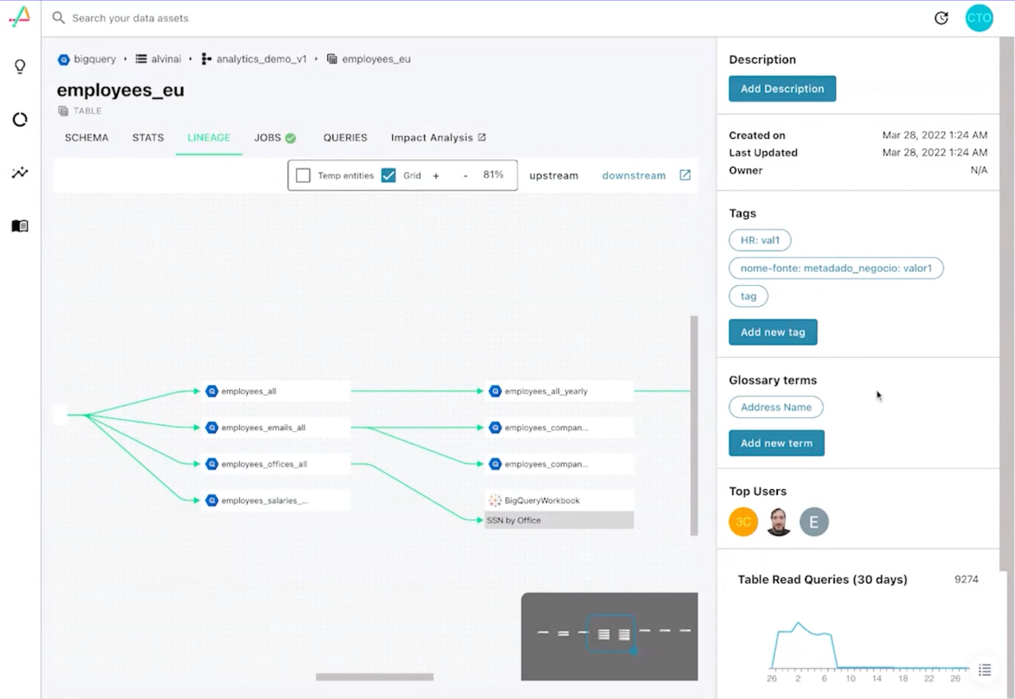The height and width of the screenshot is (699, 1015).
Task: Open the CTO user avatar
Action: [x=979, y=18]
